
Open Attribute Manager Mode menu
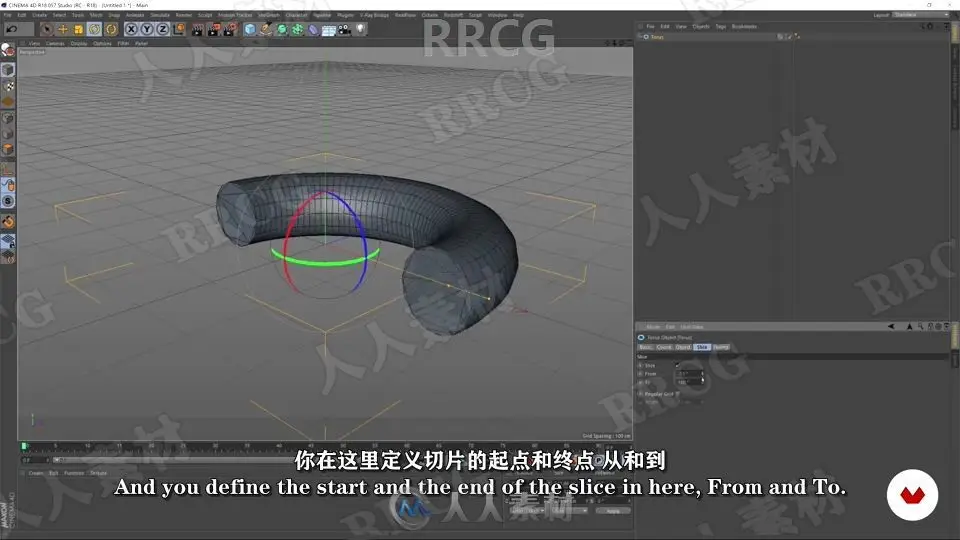point(653,327)
